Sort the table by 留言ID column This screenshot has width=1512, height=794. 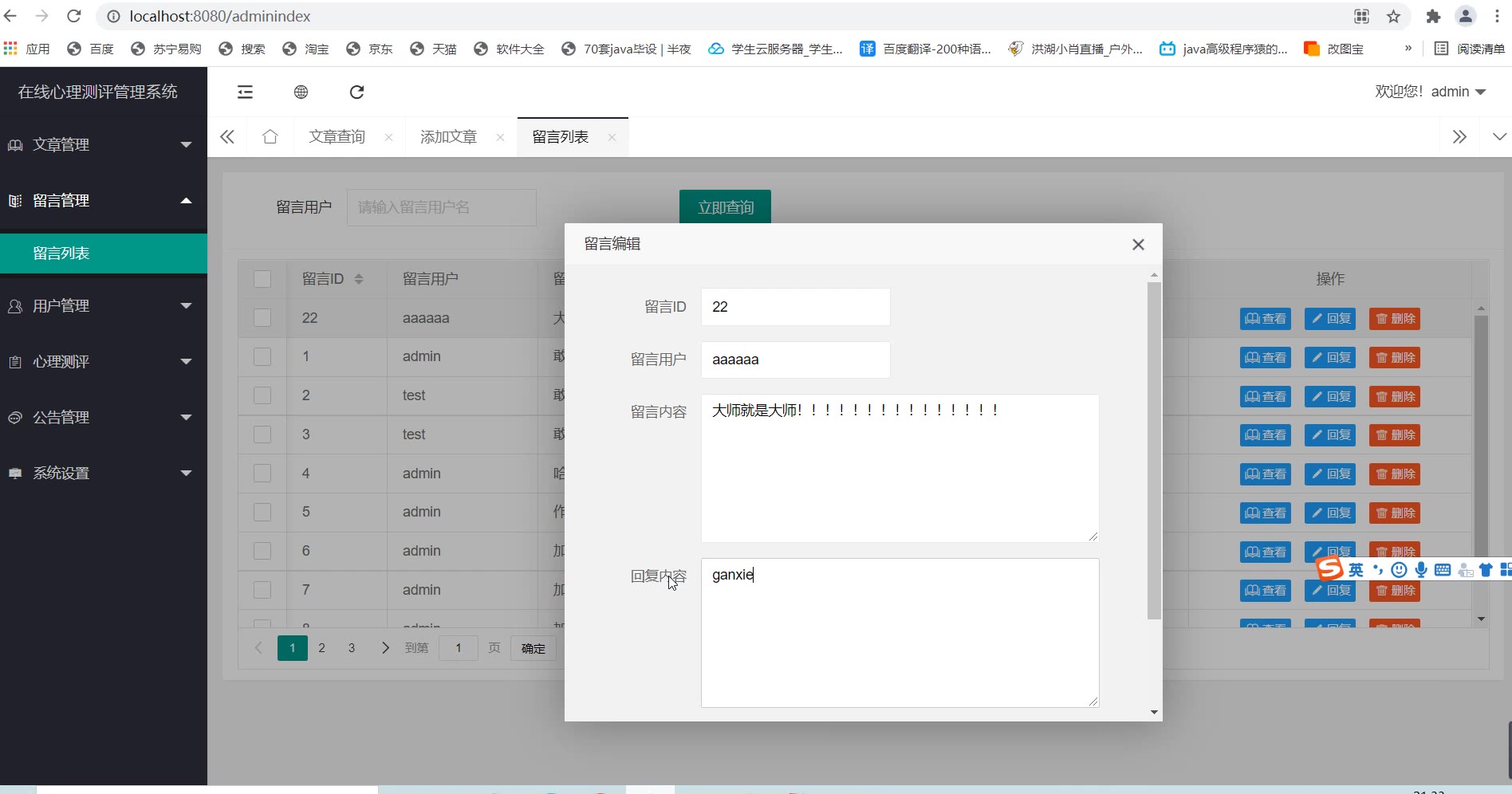pyautogui.click(x=359, y=279)
